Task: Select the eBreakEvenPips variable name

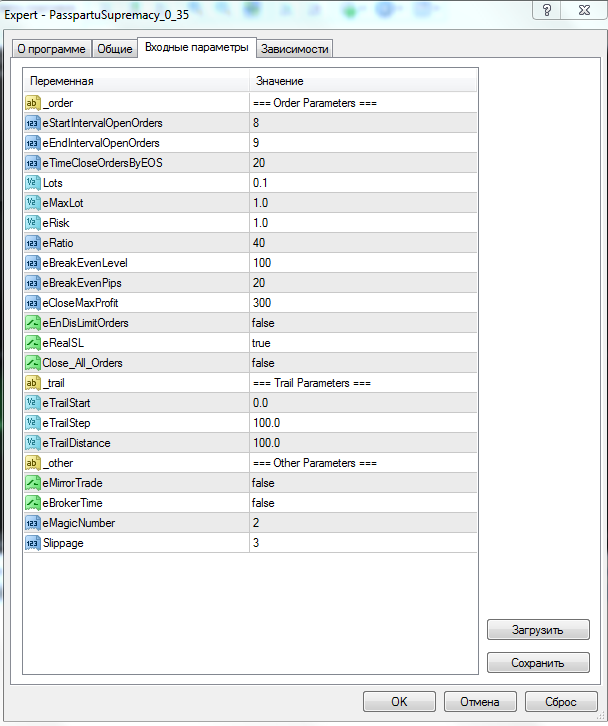Action: [x=82, y=283]
